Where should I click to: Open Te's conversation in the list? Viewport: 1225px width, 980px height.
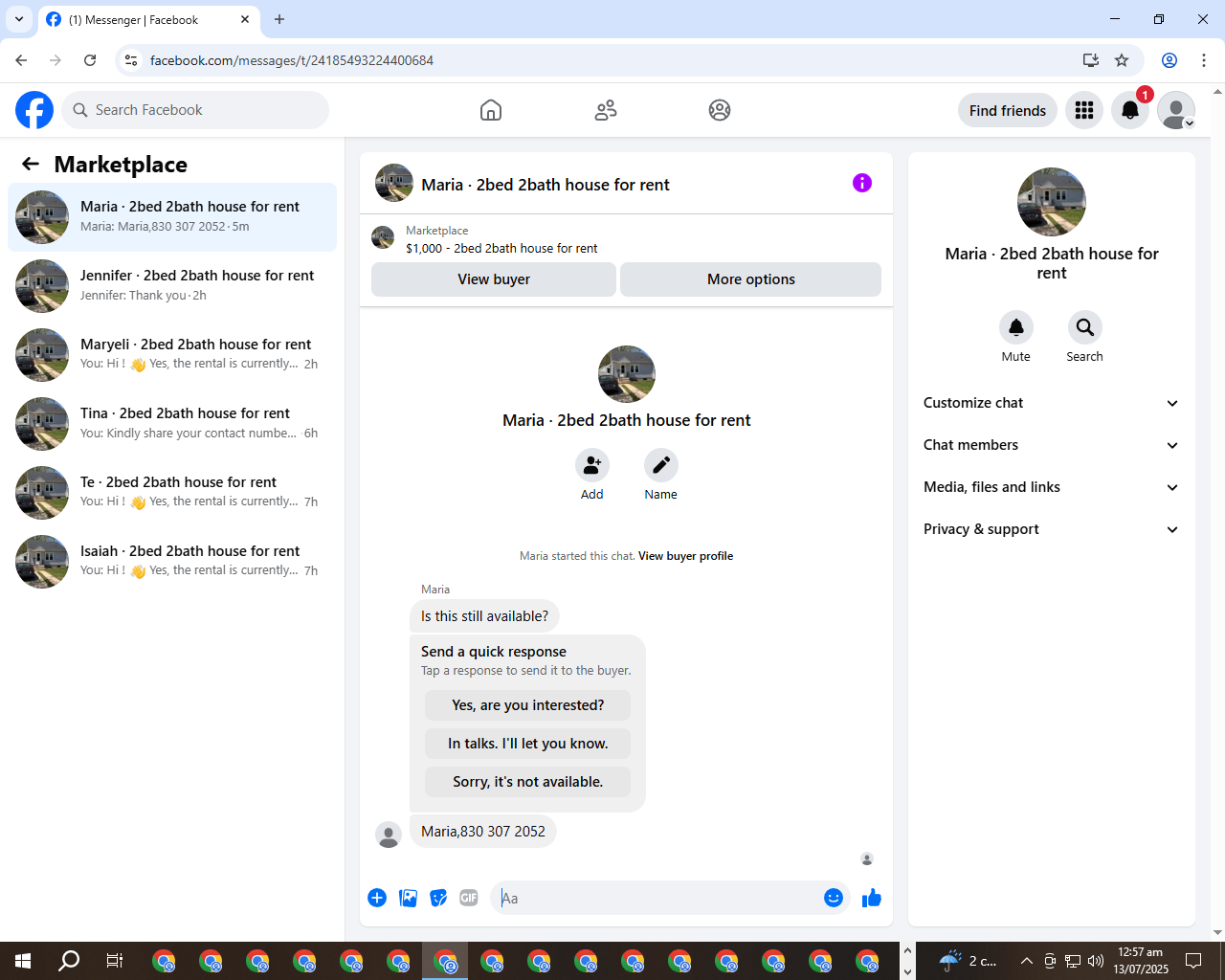[x=172, y=493]
